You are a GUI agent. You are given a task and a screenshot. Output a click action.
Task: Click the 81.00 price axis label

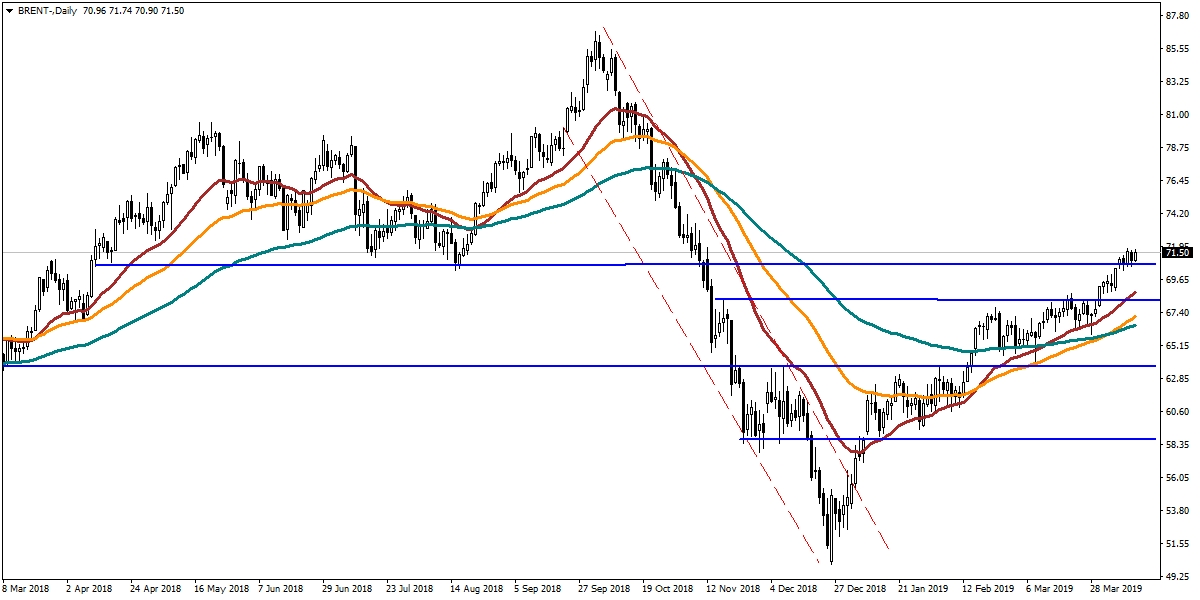[x=1177, y=115]
